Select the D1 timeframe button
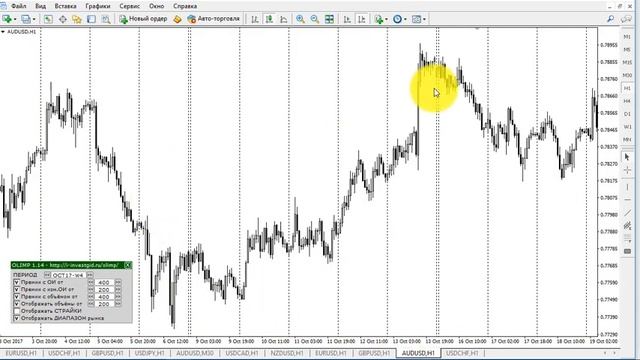Viewport: 640px width, 360px height. pos(627,114)
